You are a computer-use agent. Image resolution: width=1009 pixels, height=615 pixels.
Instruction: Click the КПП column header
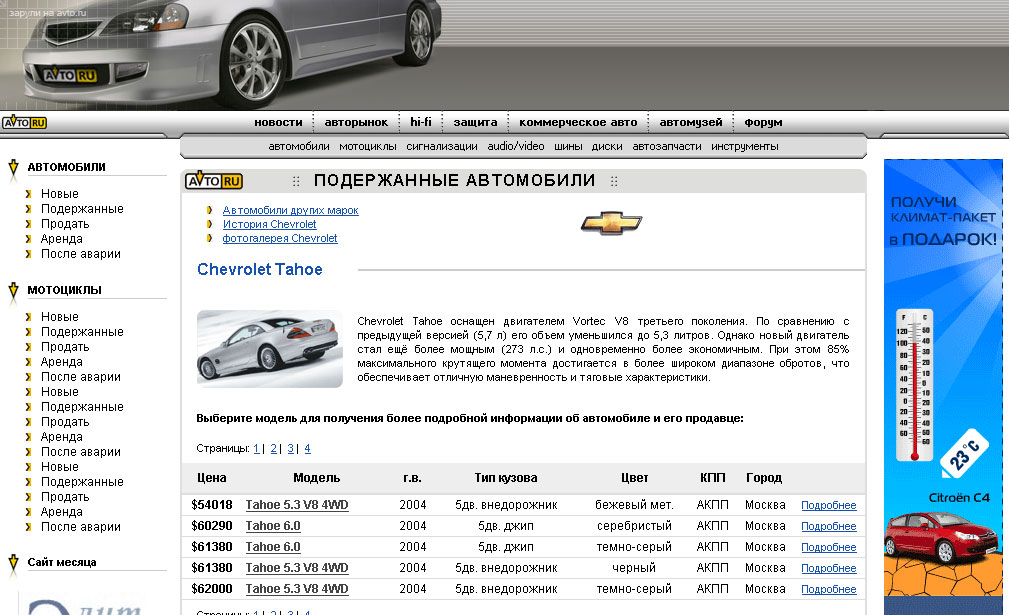712,478
